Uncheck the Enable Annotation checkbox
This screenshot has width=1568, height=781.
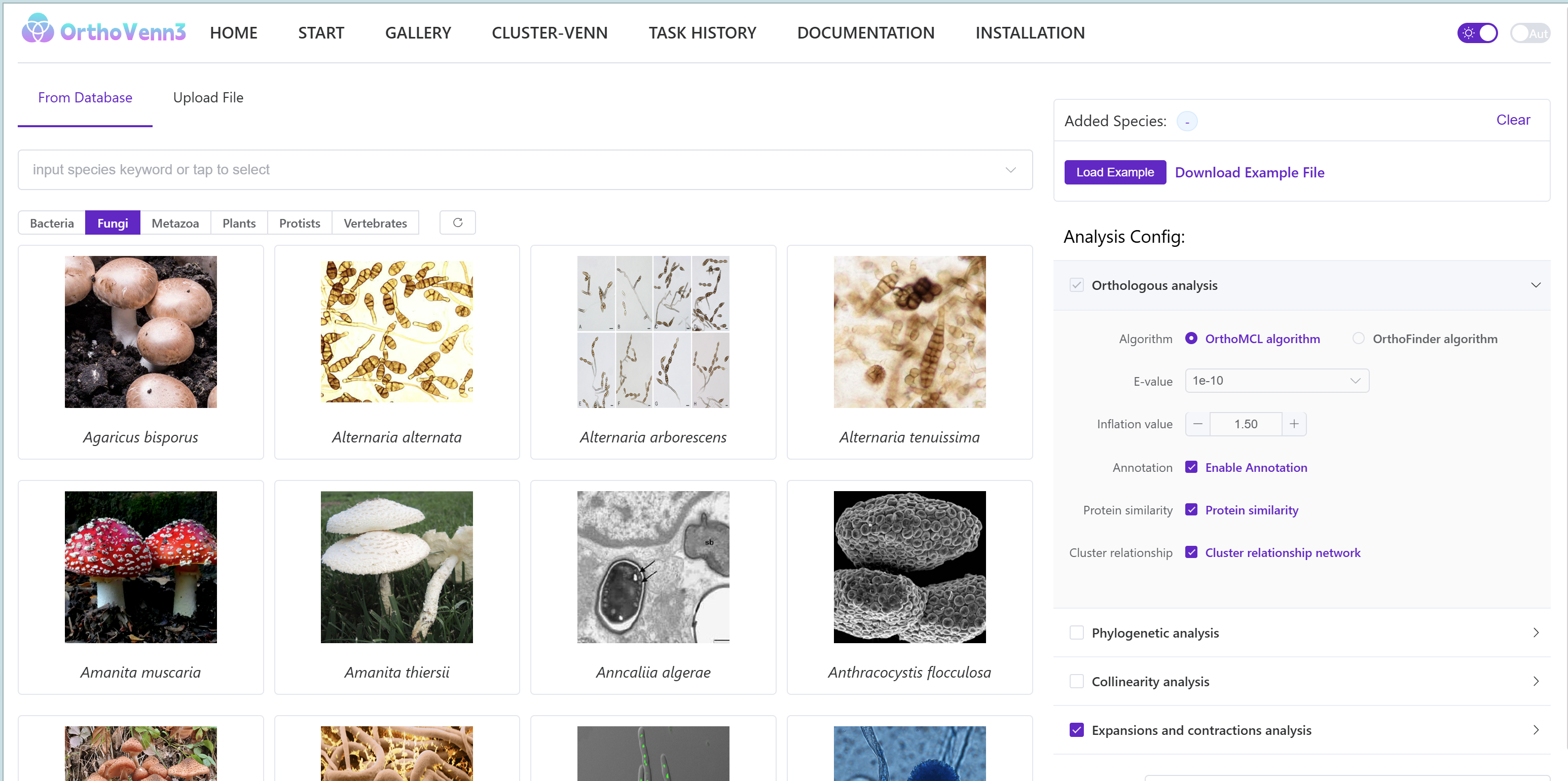(x=1191, y=467)
